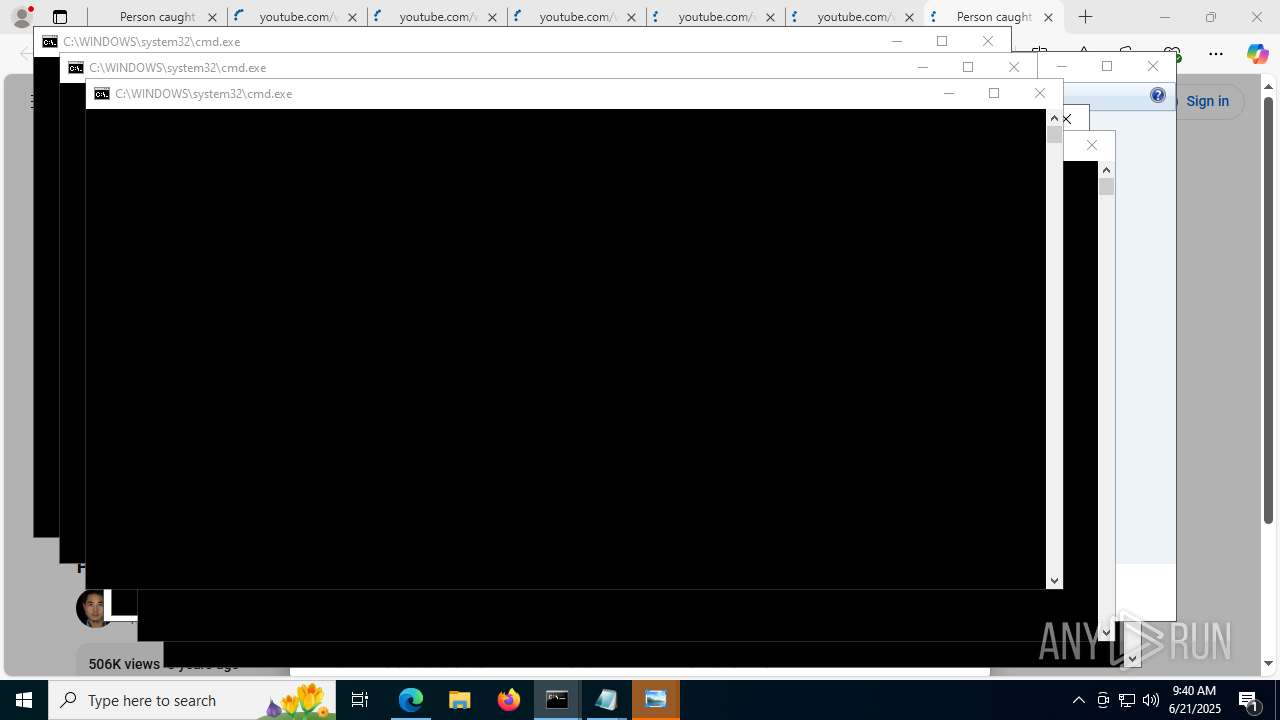Maximize the front cmd.exe window
The width and height of the screenshot is (1280, 720).
click(x=994, y=93)
